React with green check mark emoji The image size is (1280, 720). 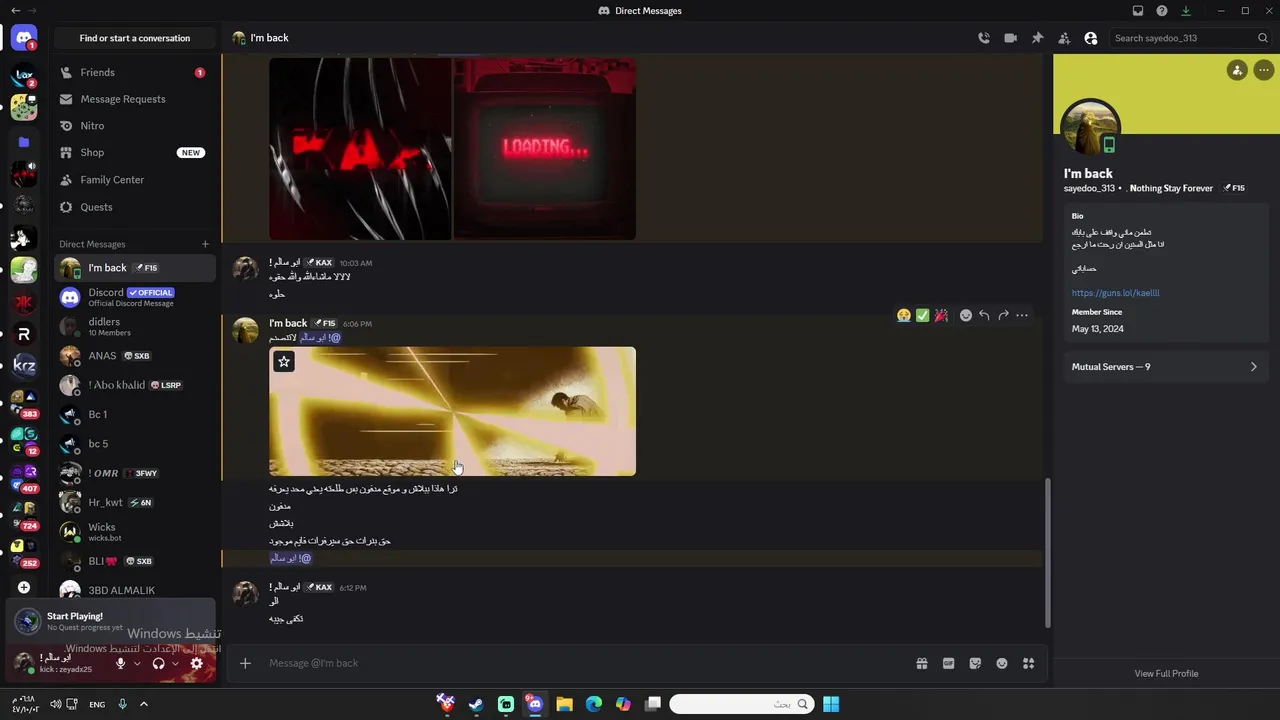923,315
